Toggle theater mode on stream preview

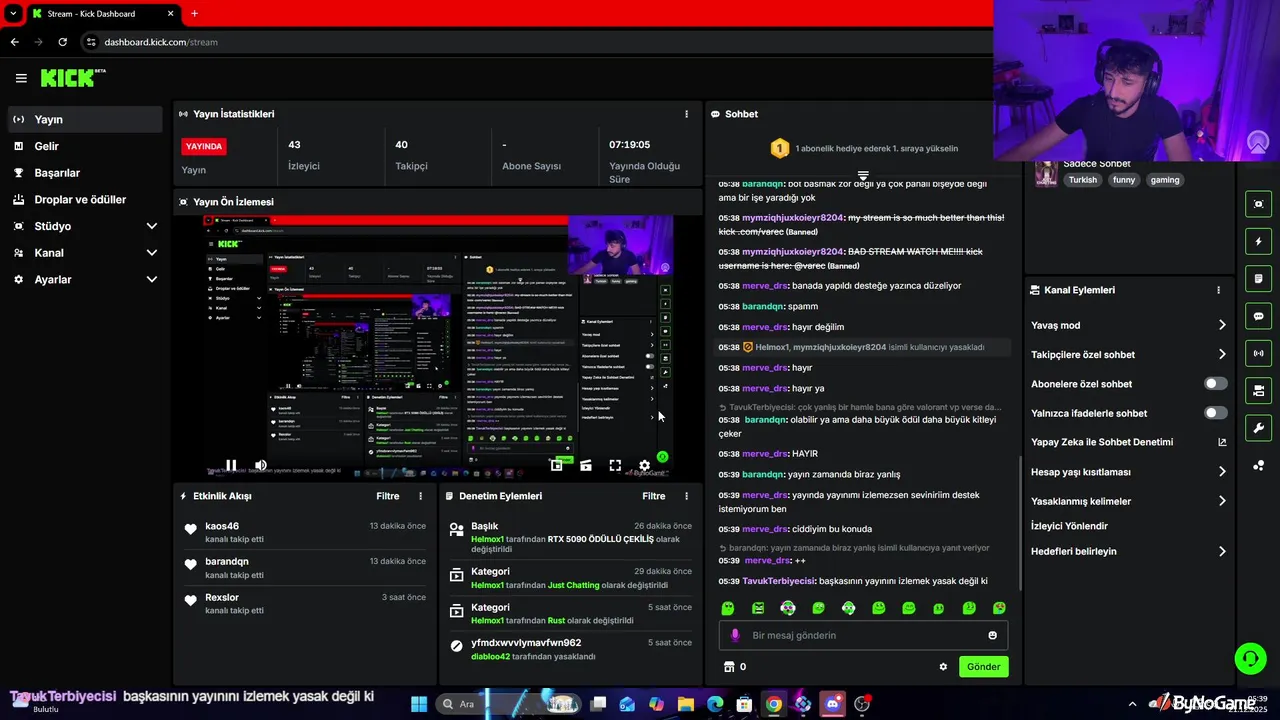tap(586, 465)
